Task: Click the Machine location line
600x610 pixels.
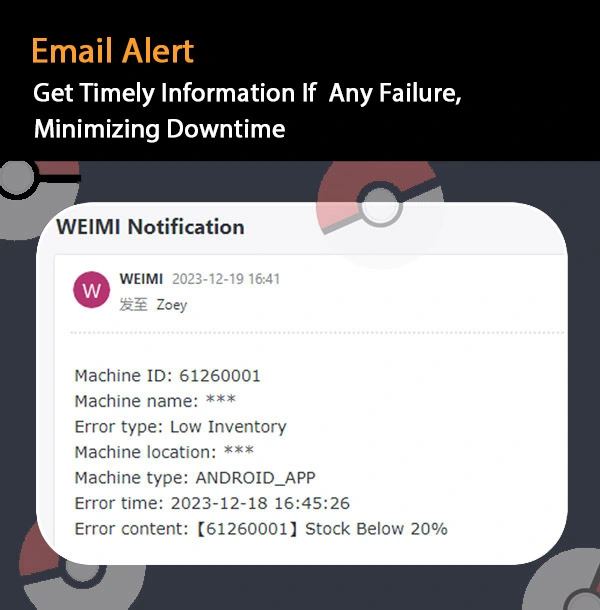Action: click(x=164, y=452)
